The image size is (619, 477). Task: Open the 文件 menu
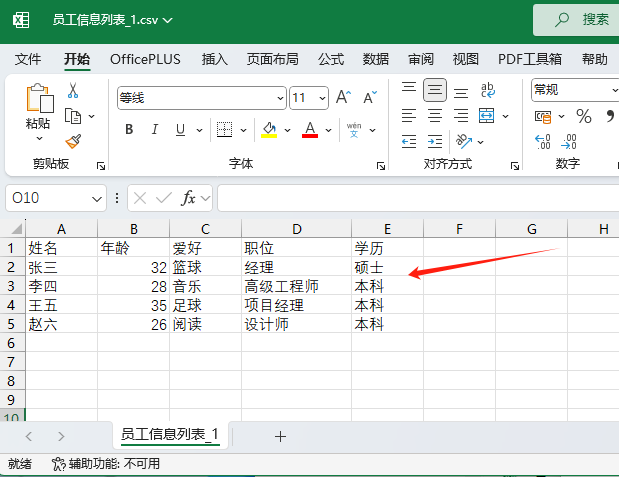28,59
